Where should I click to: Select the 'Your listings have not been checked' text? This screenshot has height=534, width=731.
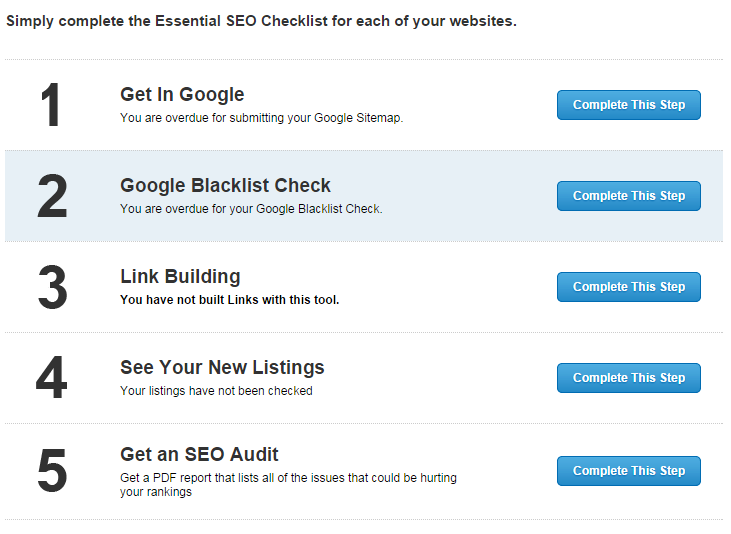(x=216, y=391)
